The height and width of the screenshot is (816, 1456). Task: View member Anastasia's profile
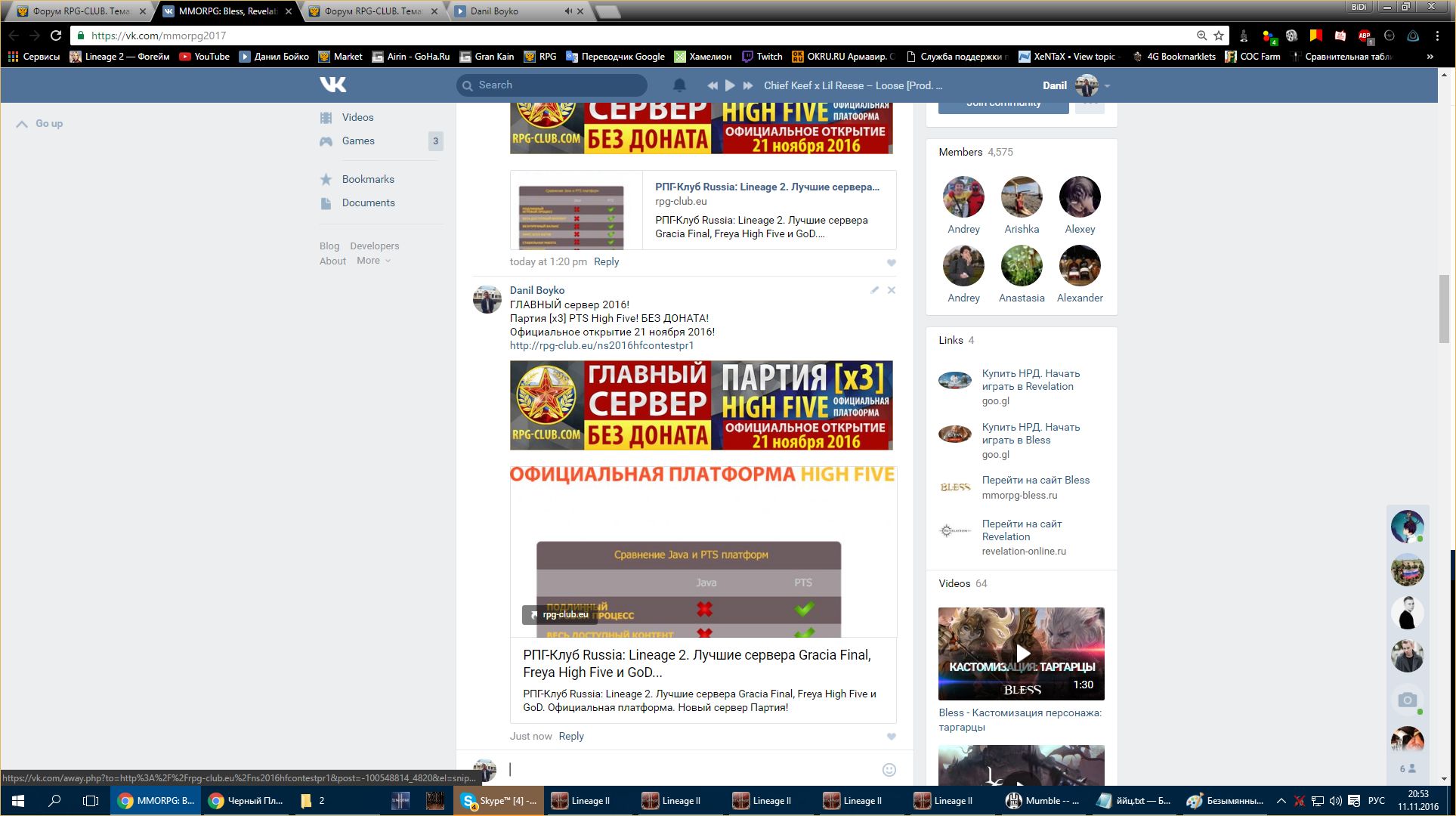point(1022,266)
